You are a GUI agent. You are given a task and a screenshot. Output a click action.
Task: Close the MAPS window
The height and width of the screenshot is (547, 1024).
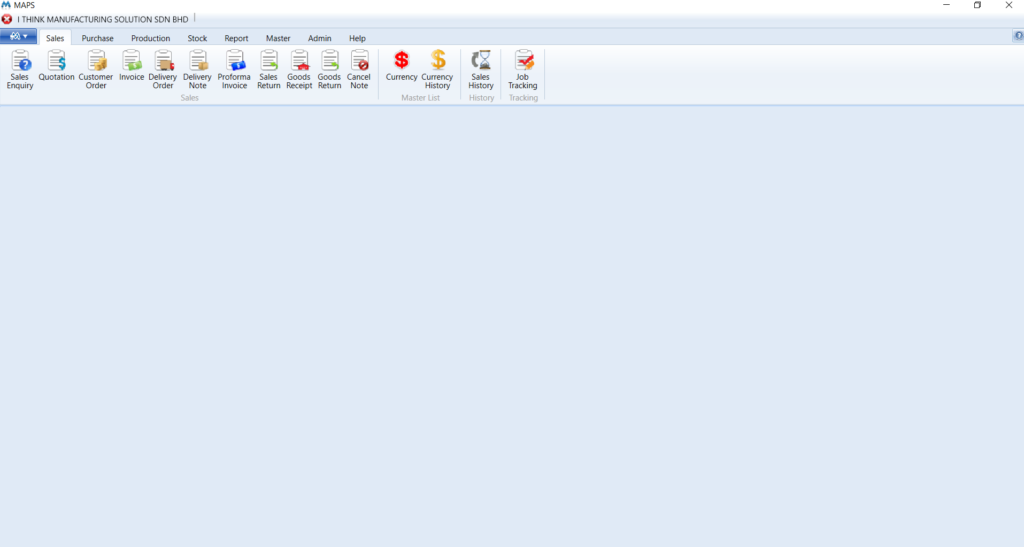point(1008,5)
